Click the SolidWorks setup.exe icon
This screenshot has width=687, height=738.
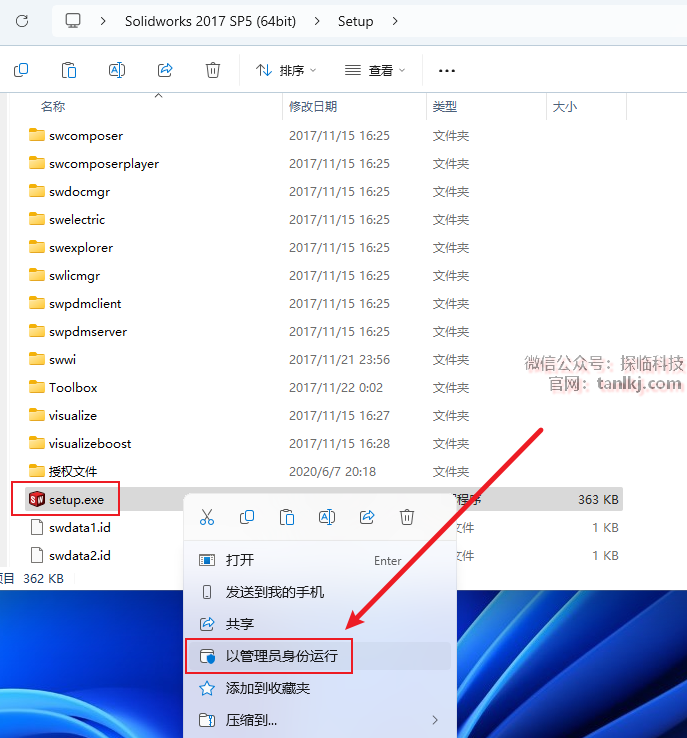[x=37, y=499]
